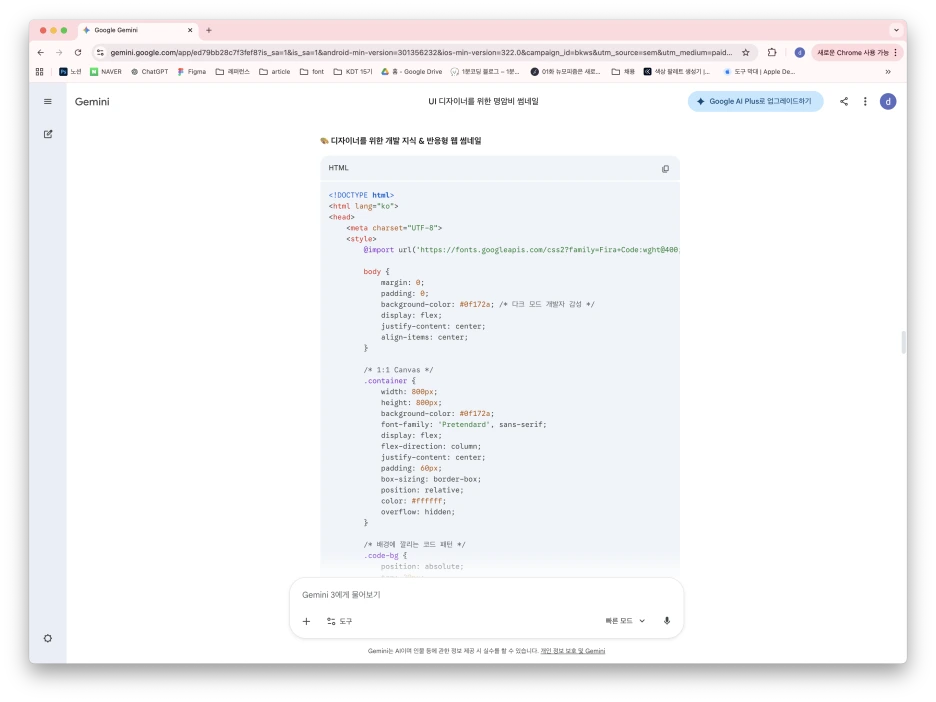Open the 개인 정보 보호 및 Gemini link
This screenshot has height=702, width=936.
tap(572, 651)
